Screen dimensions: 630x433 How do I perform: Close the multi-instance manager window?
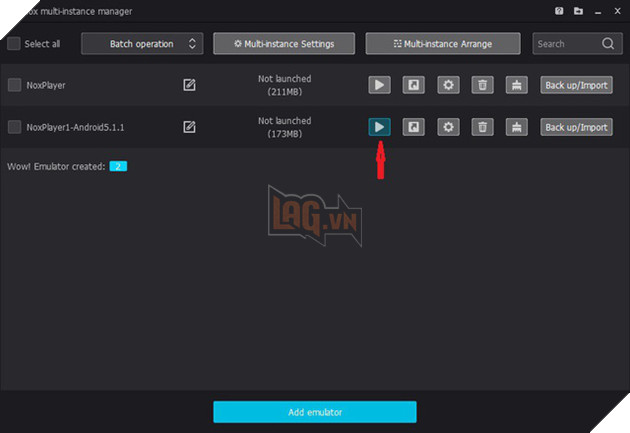coord(617,11)
